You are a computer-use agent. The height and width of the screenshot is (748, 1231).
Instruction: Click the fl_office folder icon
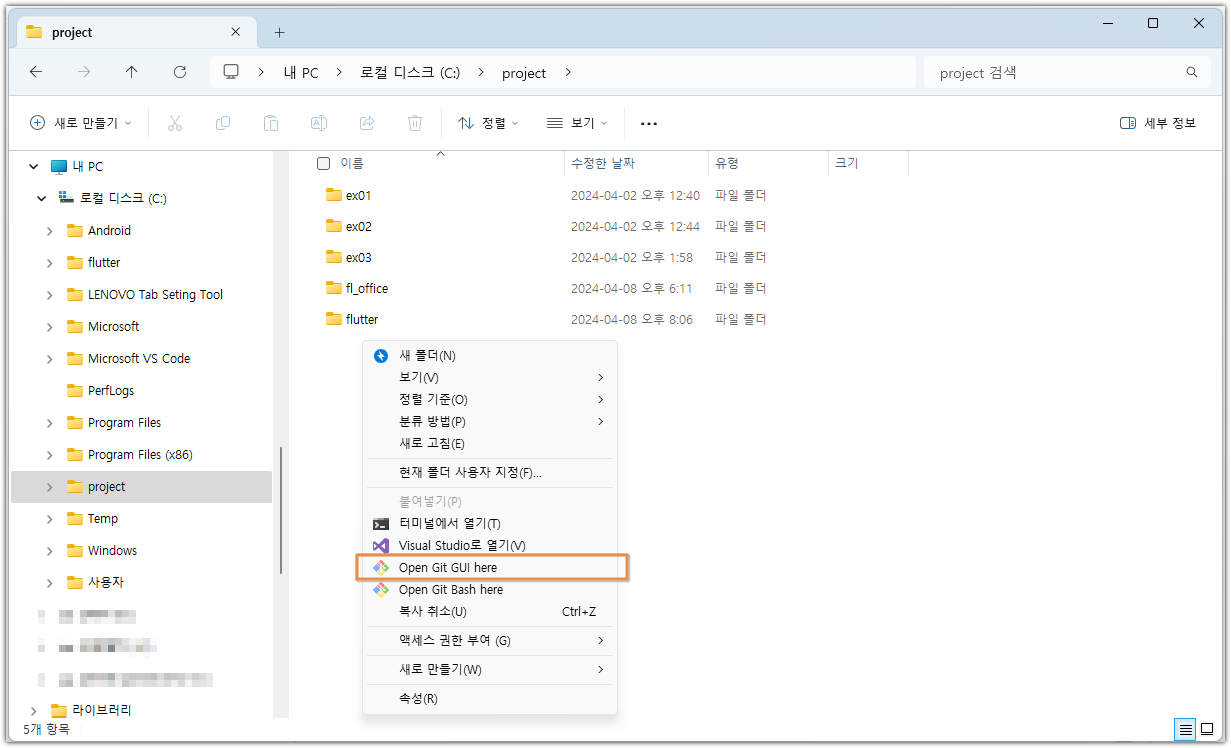point(334,288)
